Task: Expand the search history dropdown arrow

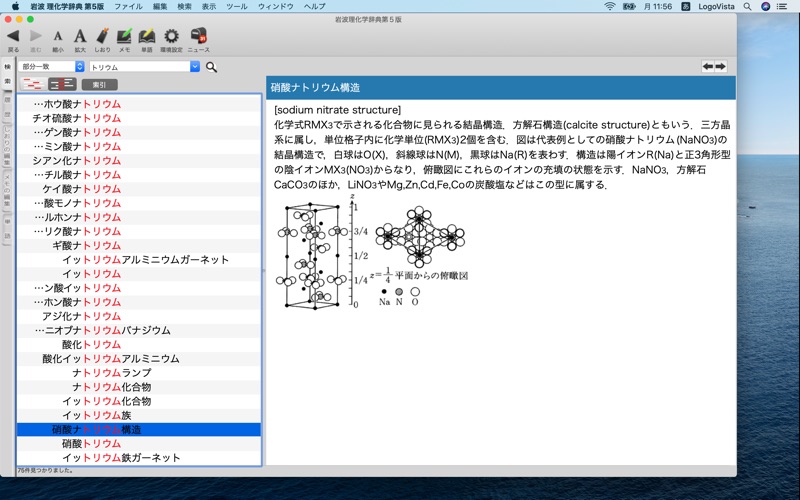Action: pos(195,66)
